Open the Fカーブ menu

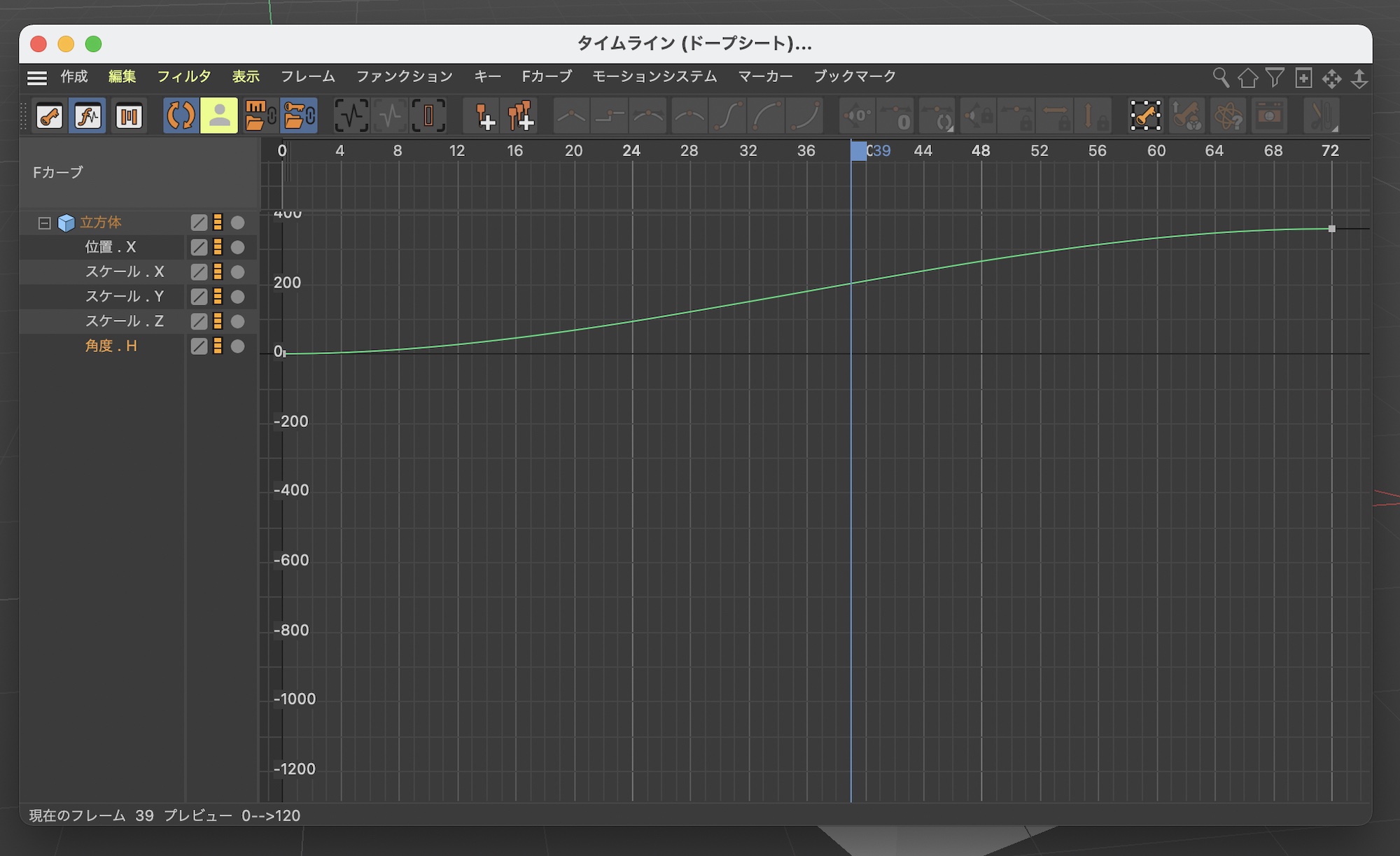click(547, 76)
